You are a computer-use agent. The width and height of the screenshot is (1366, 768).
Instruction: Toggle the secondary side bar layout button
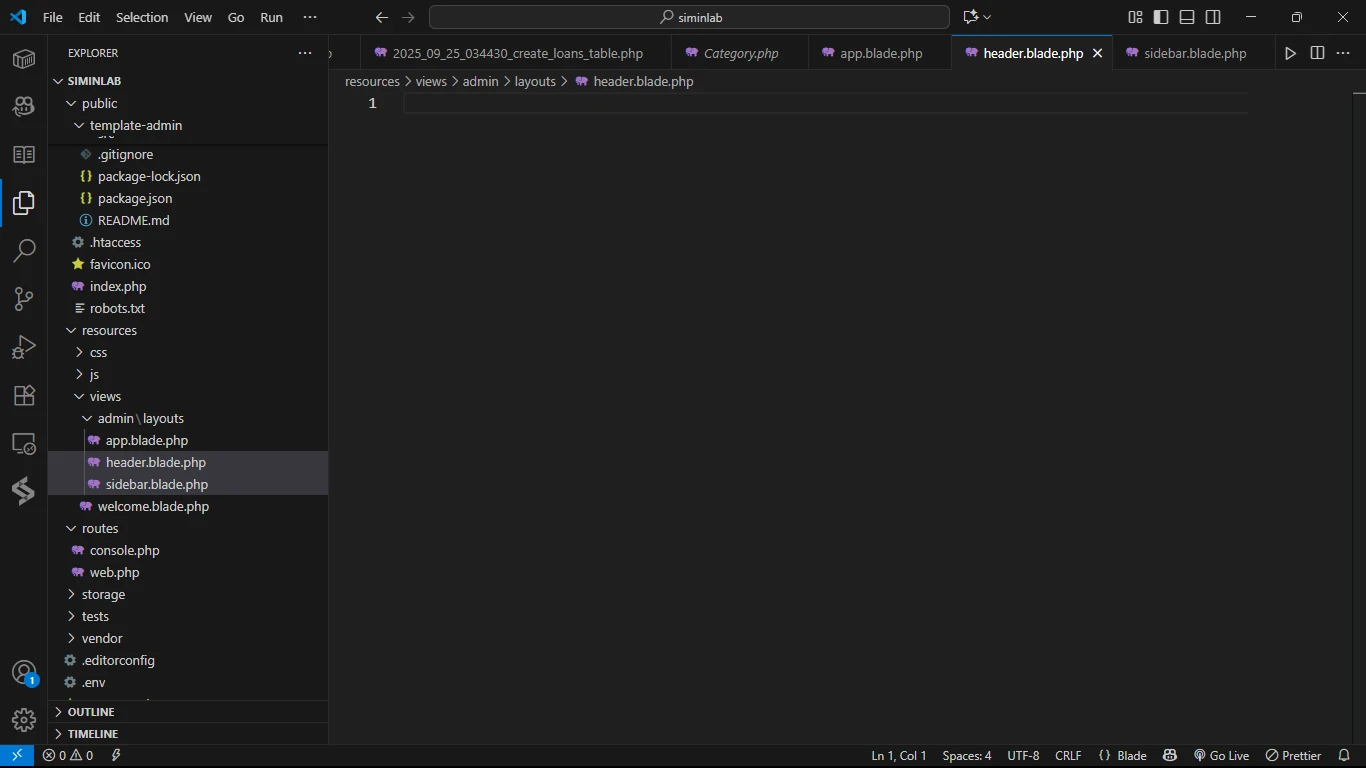[x=1213, y=17]
